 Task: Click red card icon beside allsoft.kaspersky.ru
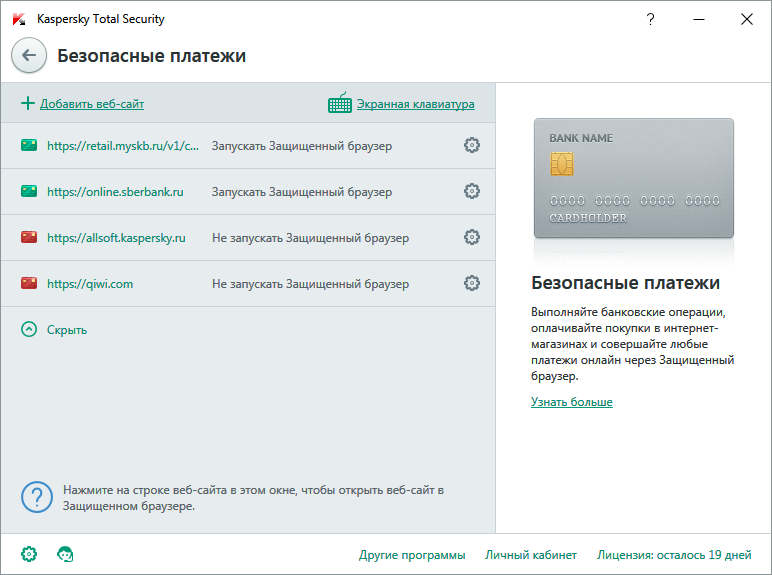pos(29,237)
